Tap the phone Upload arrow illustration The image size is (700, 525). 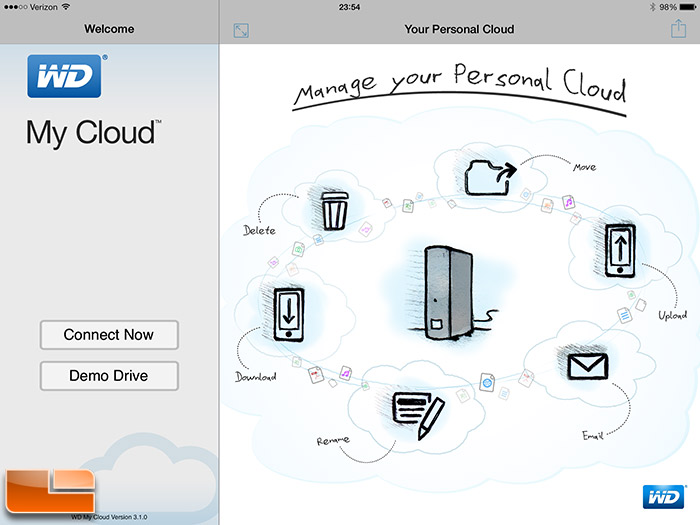click(620, 250)
